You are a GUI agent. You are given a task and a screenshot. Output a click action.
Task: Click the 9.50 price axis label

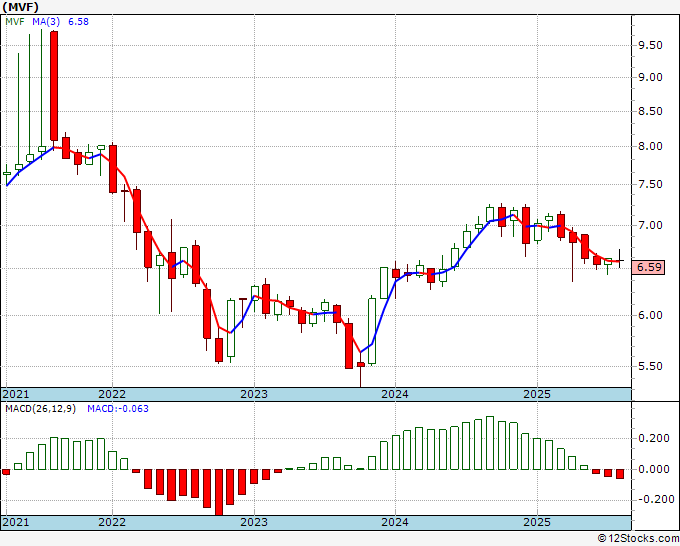650,46
